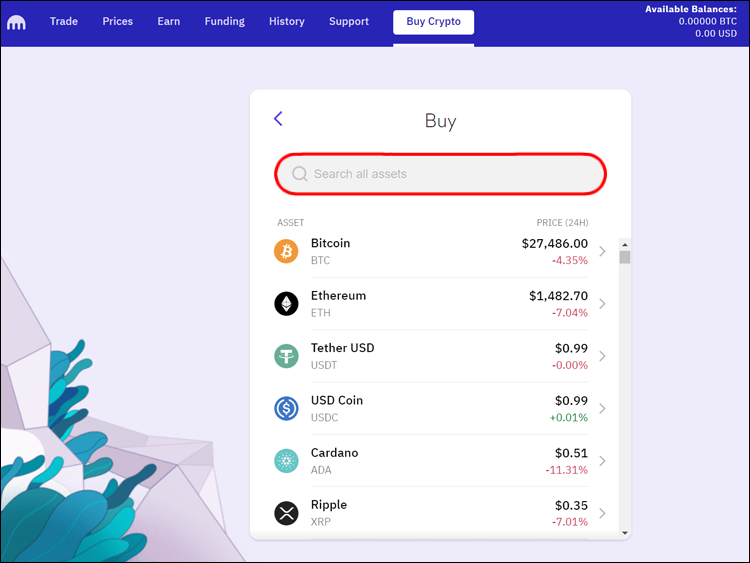Click the ASSET column header

tap(290, 222)
